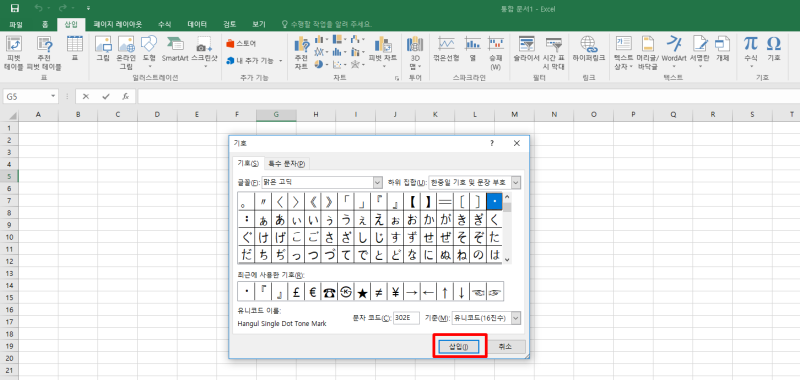Switch to the Formulas (수식) ribbon tab
The width and height of the screenshot is (800, 380).
pyautogui.click(x=164, y=24)
